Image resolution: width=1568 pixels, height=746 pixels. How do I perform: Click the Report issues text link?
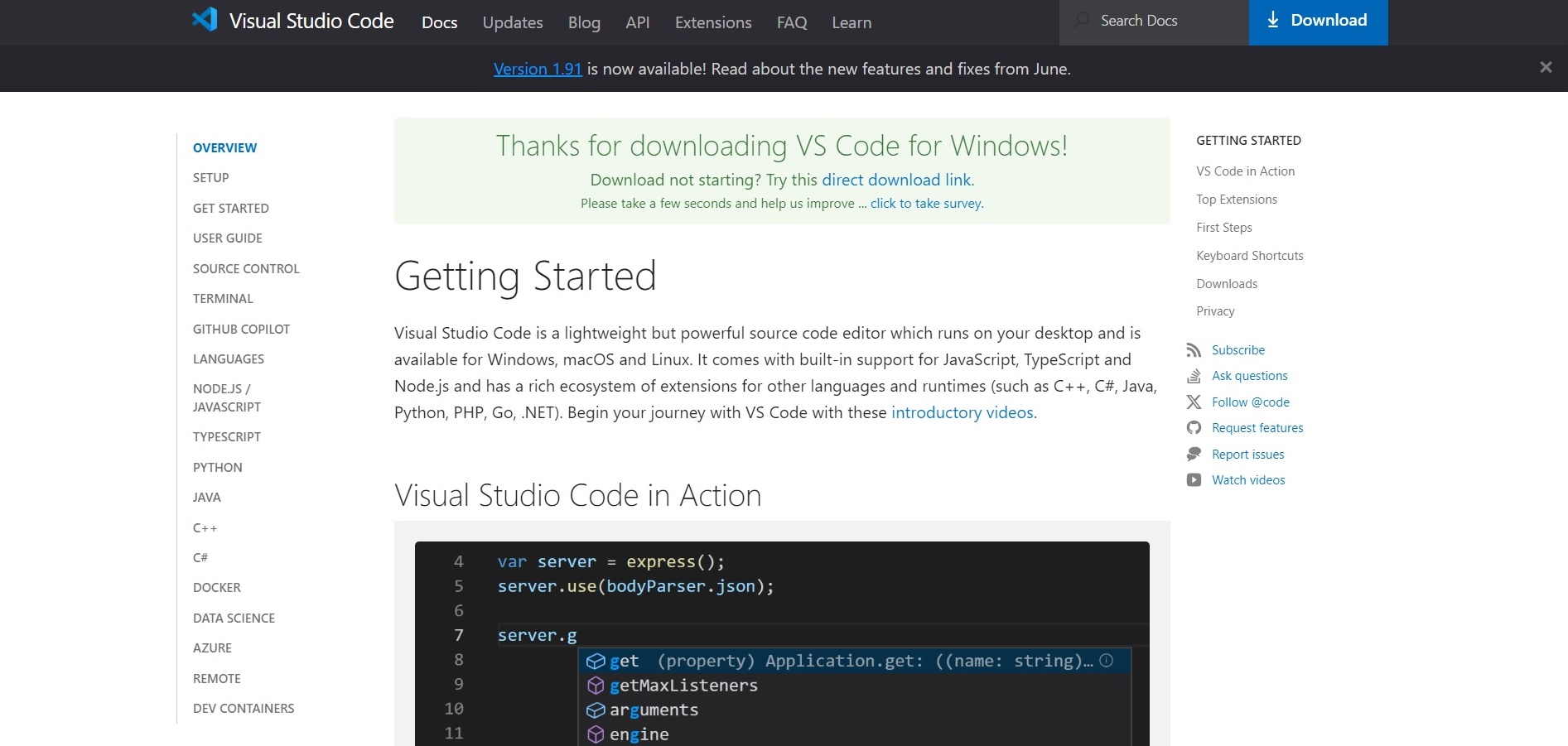(1248, 455)
